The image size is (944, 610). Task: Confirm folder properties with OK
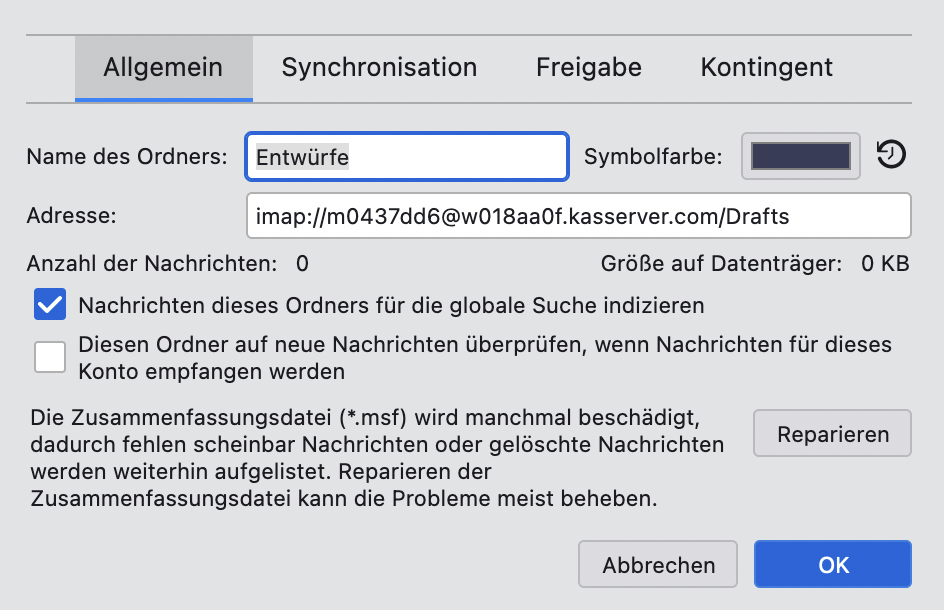coord(833,565)
